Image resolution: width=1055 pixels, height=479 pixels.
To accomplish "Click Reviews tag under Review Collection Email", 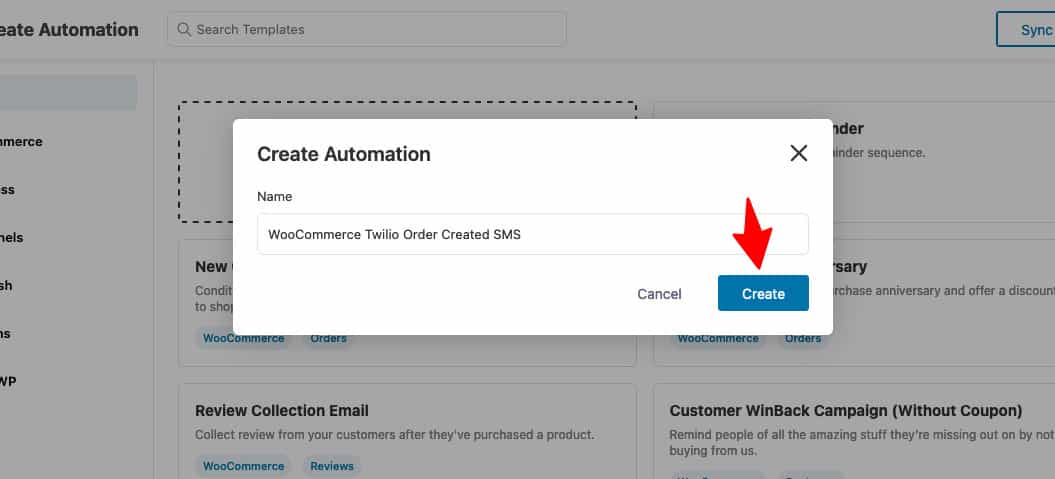I will (332, 466).
